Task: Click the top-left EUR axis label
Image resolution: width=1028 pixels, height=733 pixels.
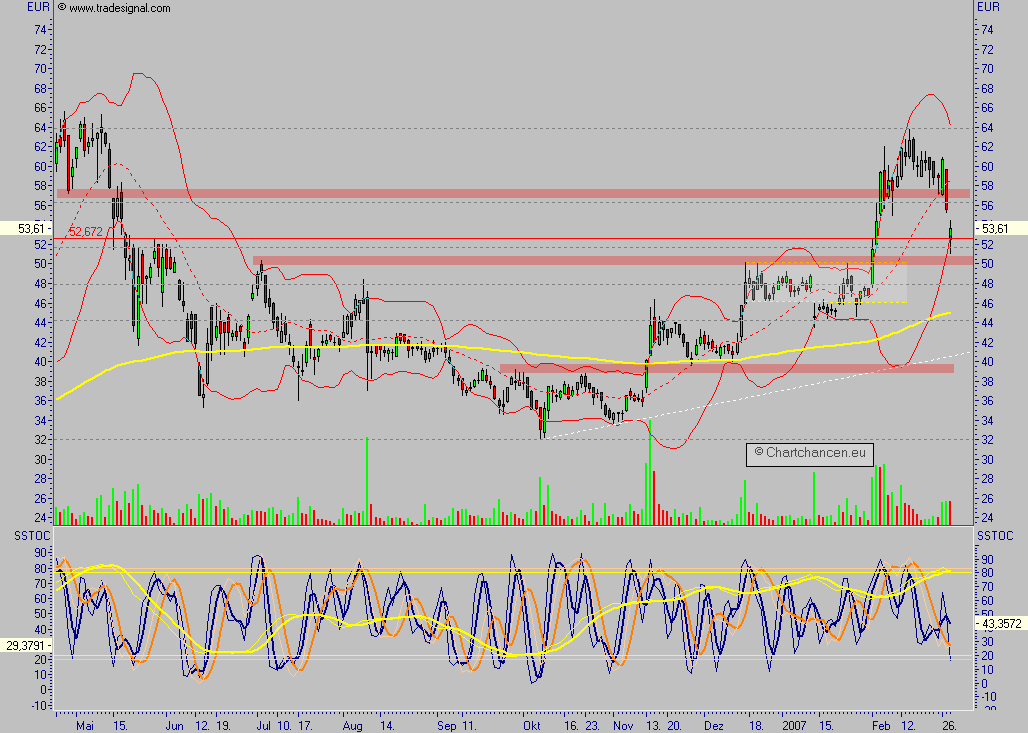Action: click(x=36, y=7)
